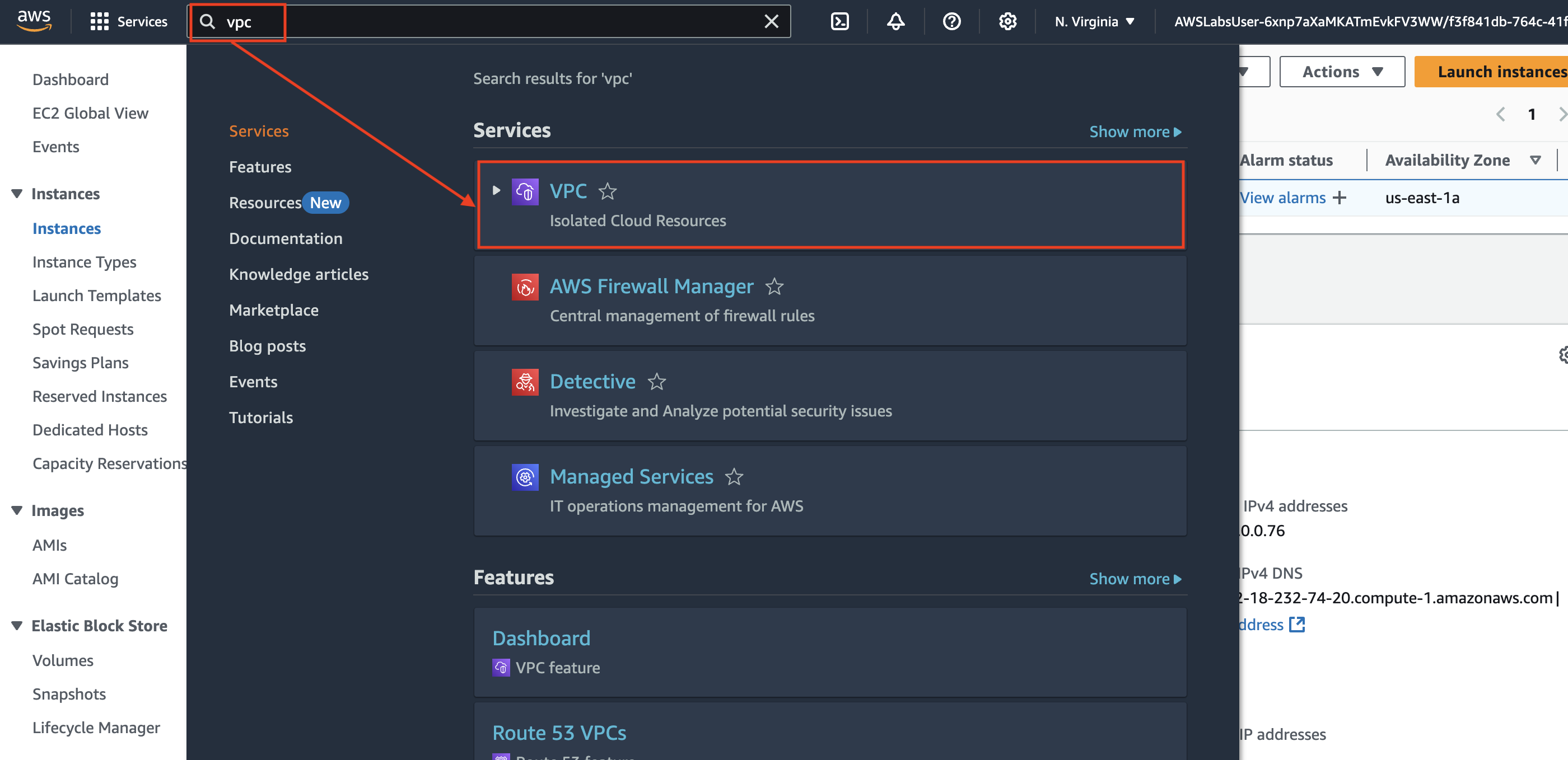The width and height of the screenshot is (1568, 760).
Task: Toggle favorite star for Managed Services
Action: 734,477
